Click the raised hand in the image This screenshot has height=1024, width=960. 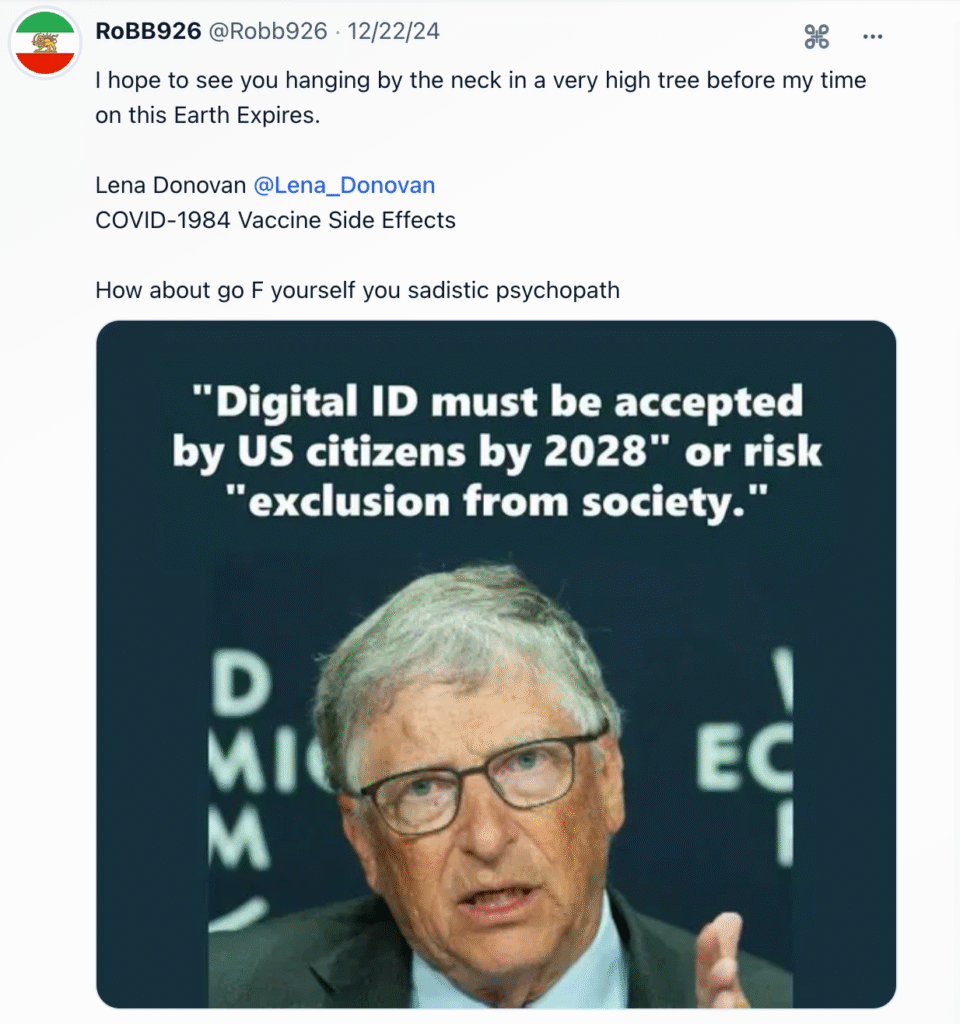[724, 958]
